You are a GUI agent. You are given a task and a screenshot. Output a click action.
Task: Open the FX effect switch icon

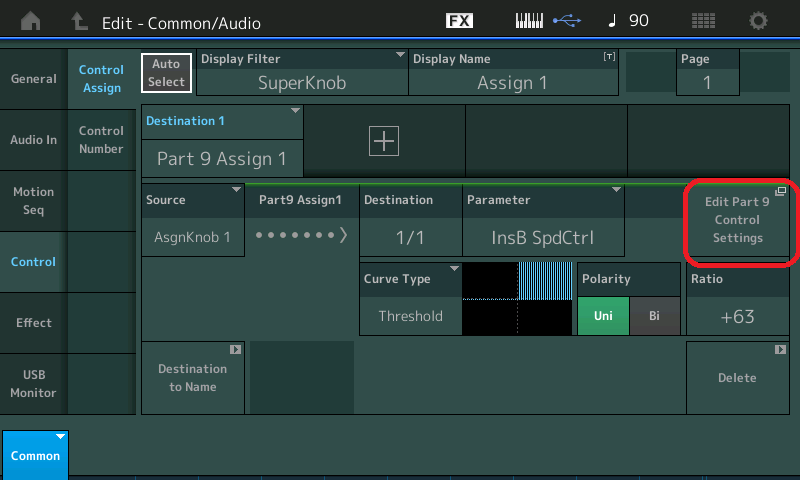pyautogui.click(x=459, y=20)
